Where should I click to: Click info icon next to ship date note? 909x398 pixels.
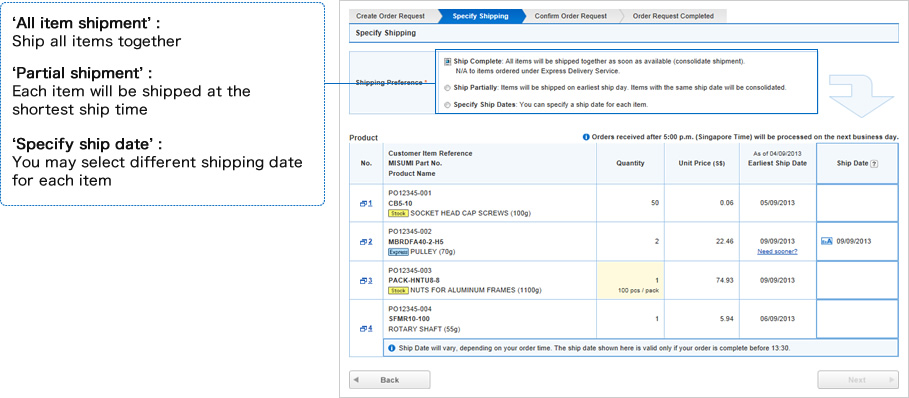point(392,348)
